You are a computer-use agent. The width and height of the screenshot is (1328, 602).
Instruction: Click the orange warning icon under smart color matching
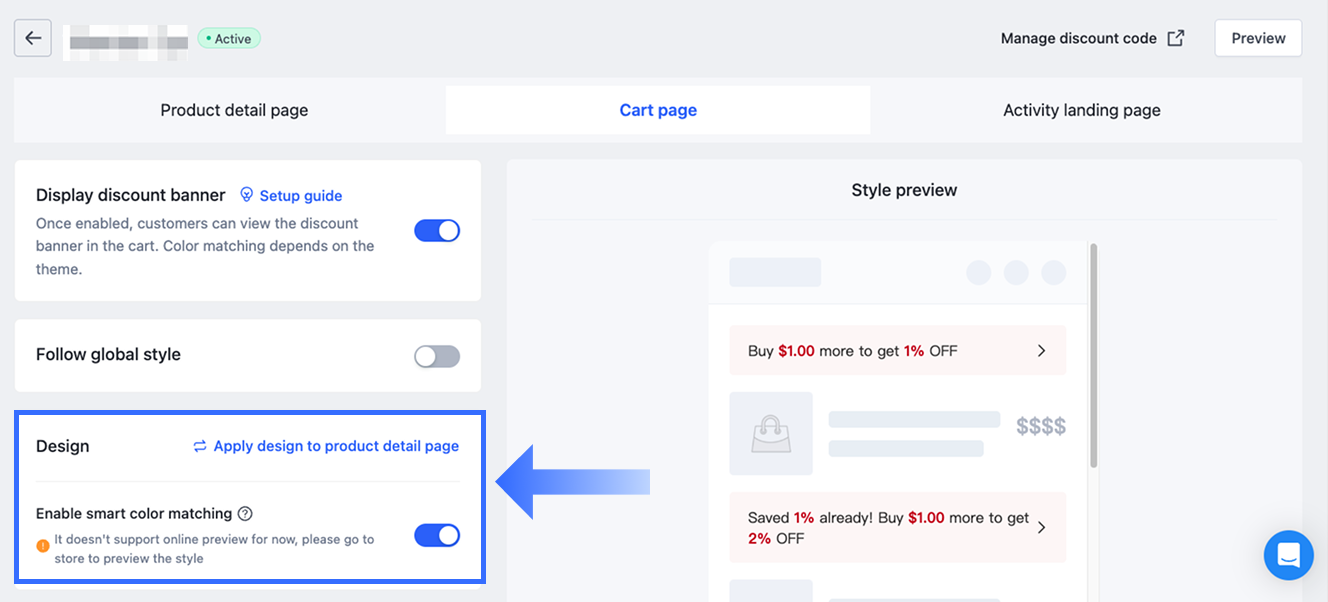pyautogui.click(x=43, y=546)
